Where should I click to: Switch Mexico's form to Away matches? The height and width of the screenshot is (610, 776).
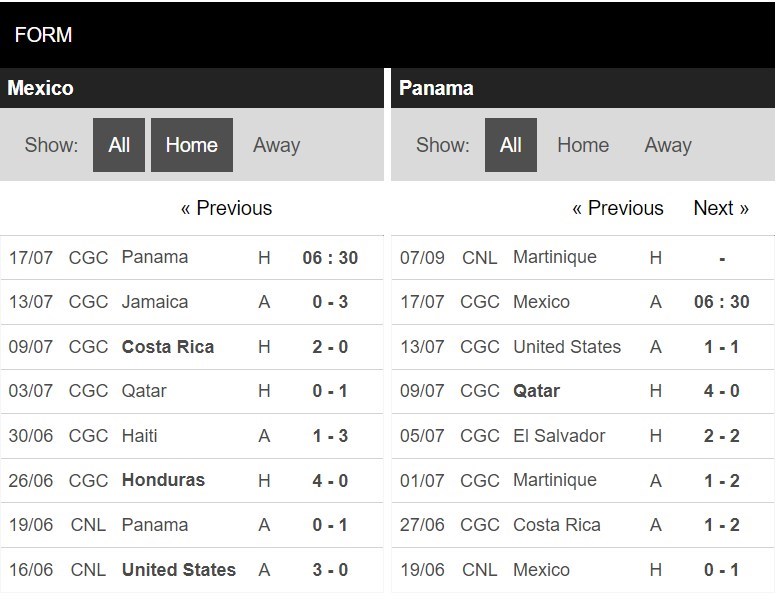[276, 145]
